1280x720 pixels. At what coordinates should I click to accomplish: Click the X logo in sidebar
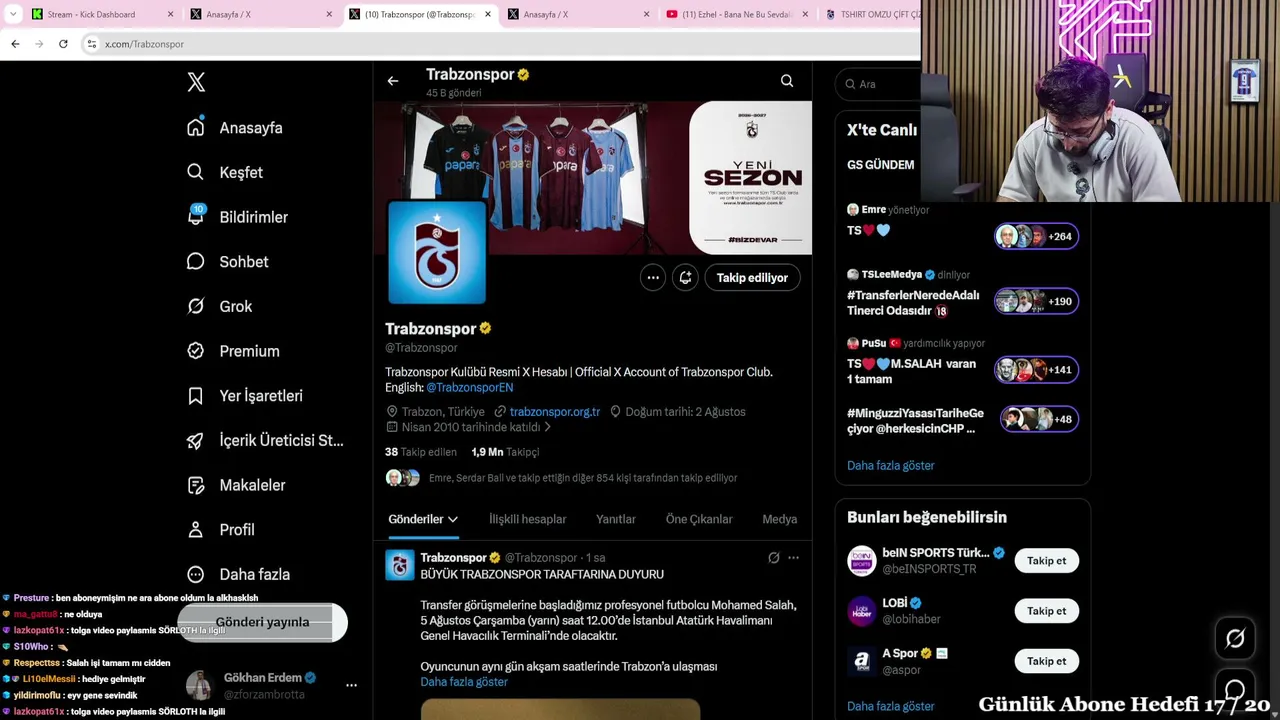coord(196,83)
